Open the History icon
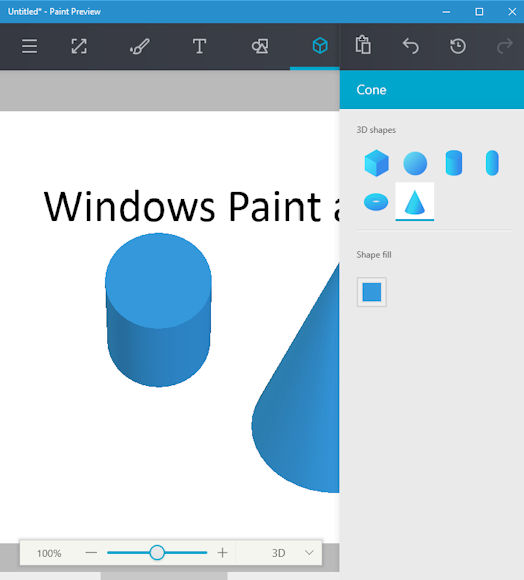This screenshot has width=524, height=580. (x=458, y=46)
